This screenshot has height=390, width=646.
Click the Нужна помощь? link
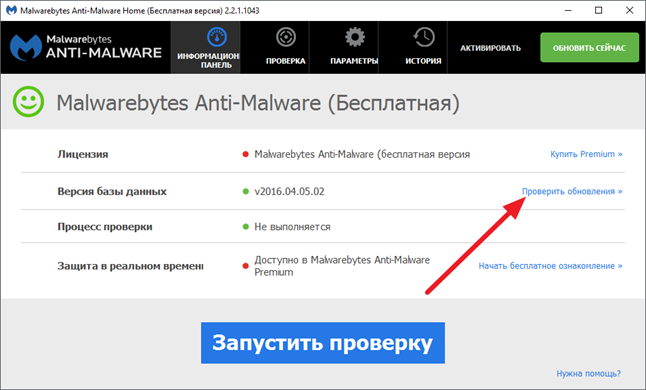(x=588, y=374)
